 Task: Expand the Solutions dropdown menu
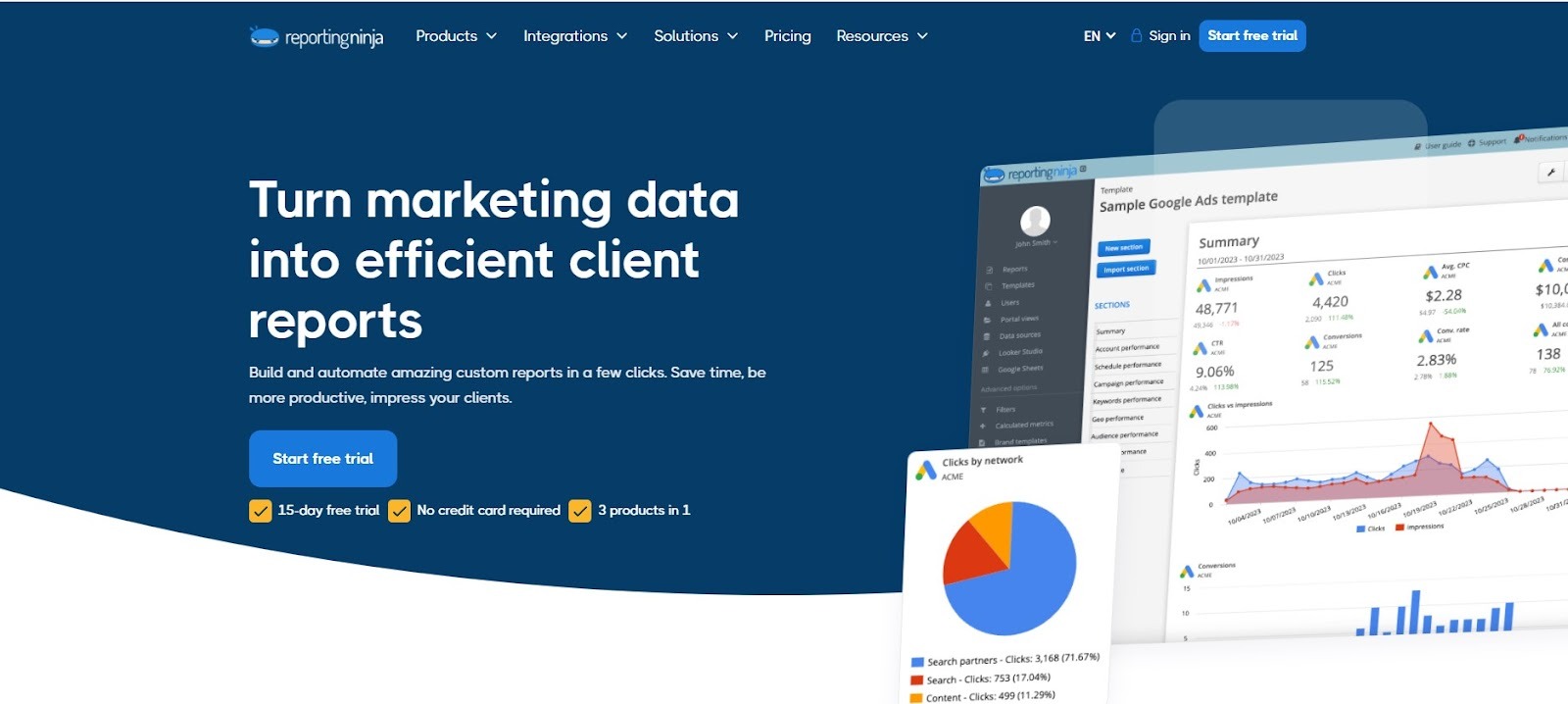click(x=696, y=36)
